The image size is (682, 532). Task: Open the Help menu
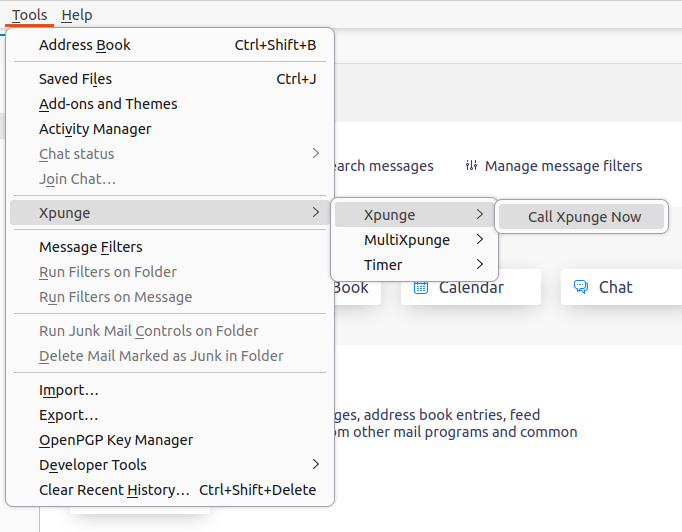[x=77, y=15]
